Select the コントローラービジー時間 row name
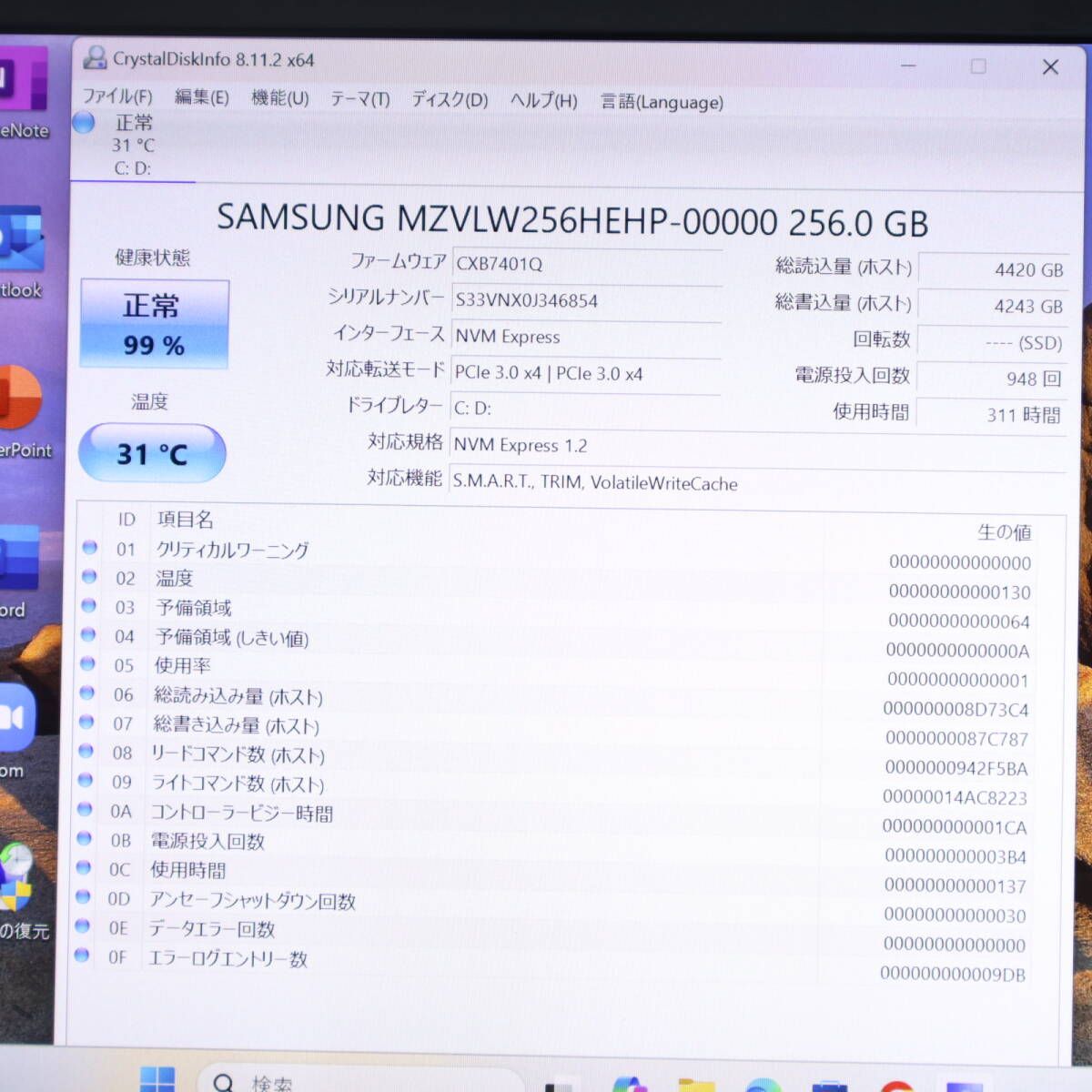This screenshot has width=1092, height=1092. point(242,813)
